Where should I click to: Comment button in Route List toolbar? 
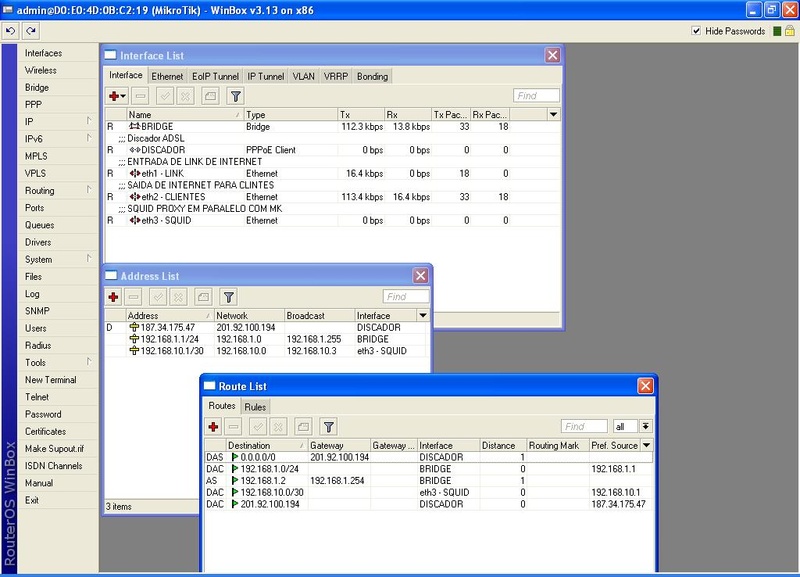pyautogui.click(x=303, y=426)
